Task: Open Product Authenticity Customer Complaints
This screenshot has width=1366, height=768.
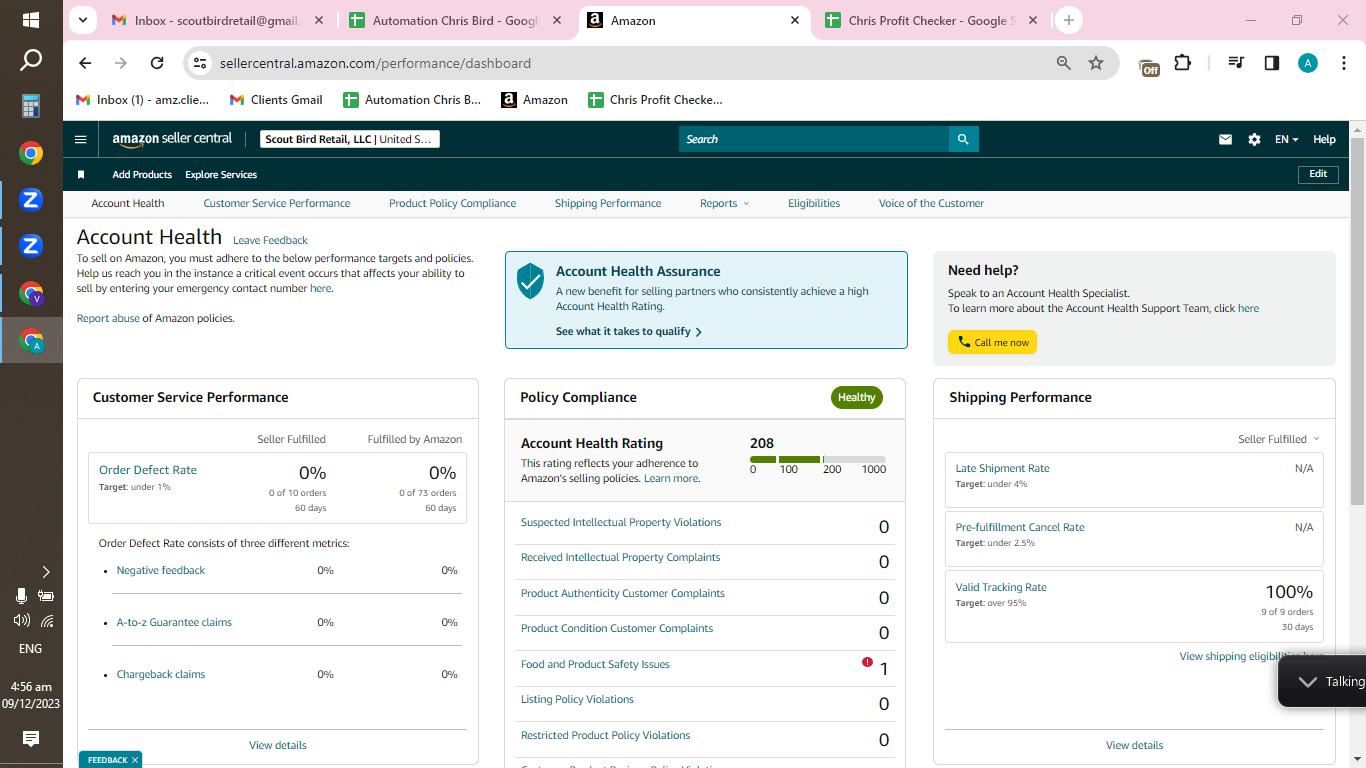Action: pos(623,593)
